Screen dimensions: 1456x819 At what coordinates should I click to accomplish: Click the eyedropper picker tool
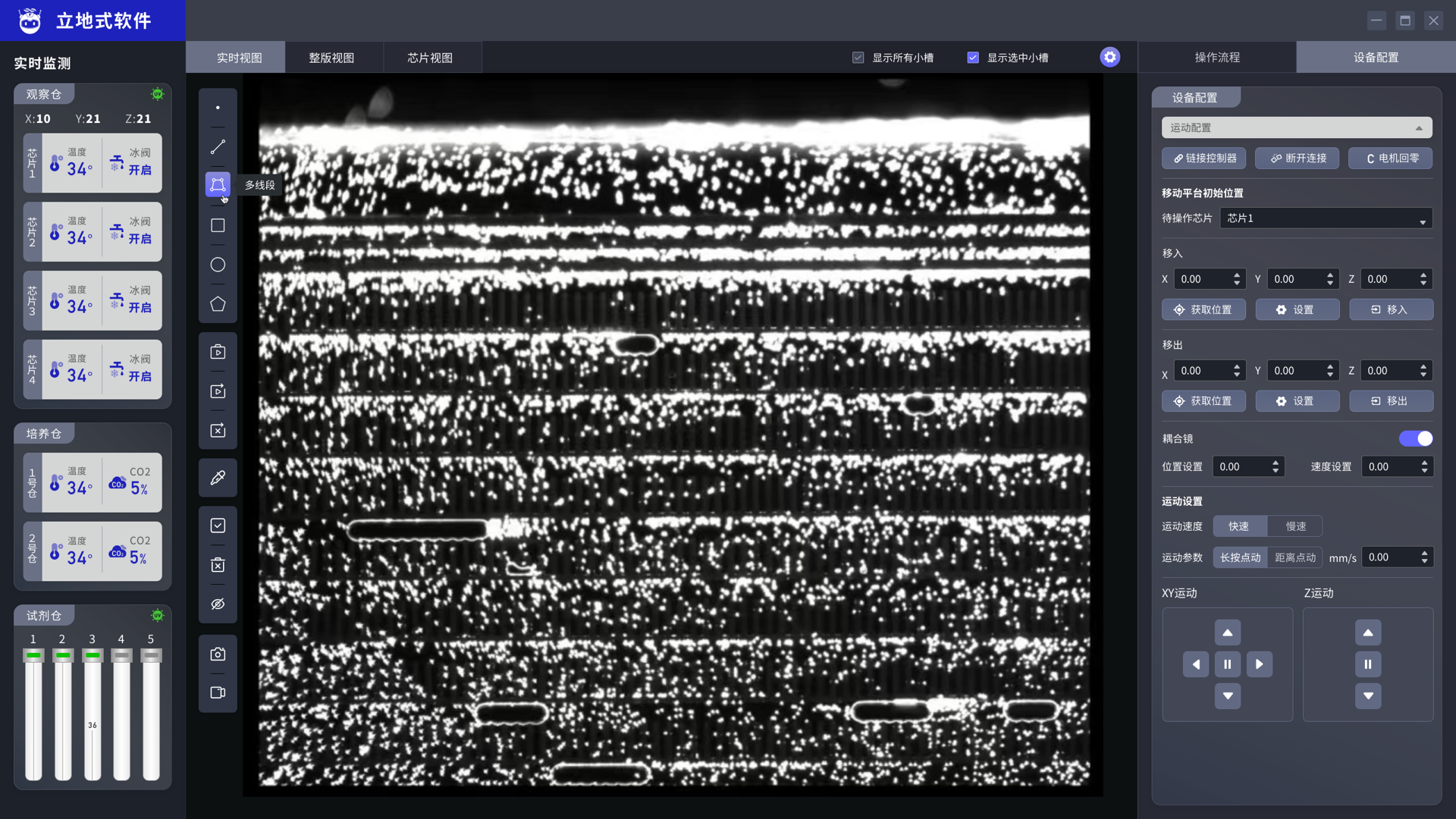[x=218, y=478]
